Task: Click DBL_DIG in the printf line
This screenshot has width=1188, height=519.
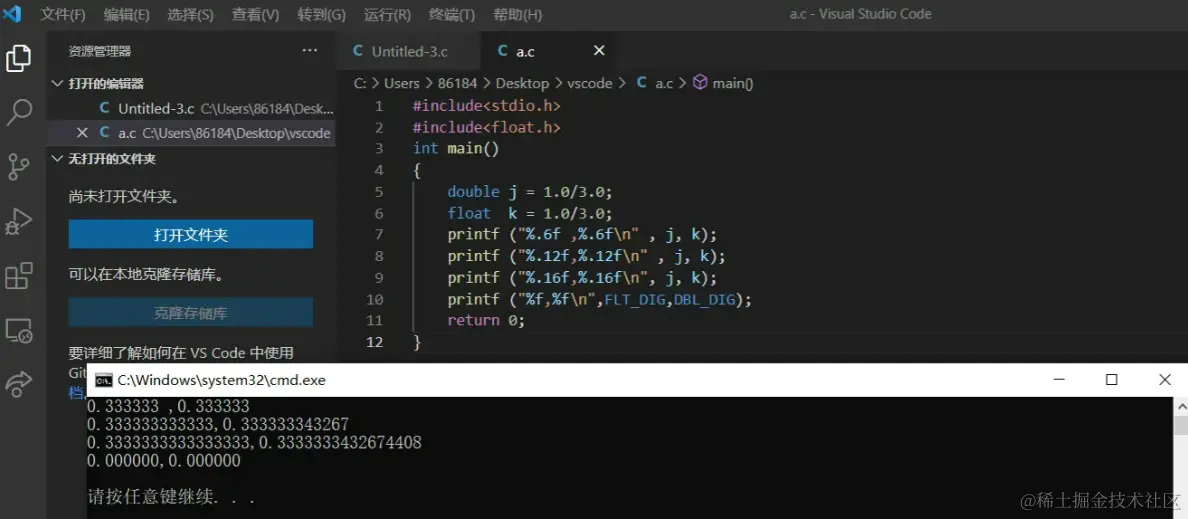Action: click(x=703, y=299)
